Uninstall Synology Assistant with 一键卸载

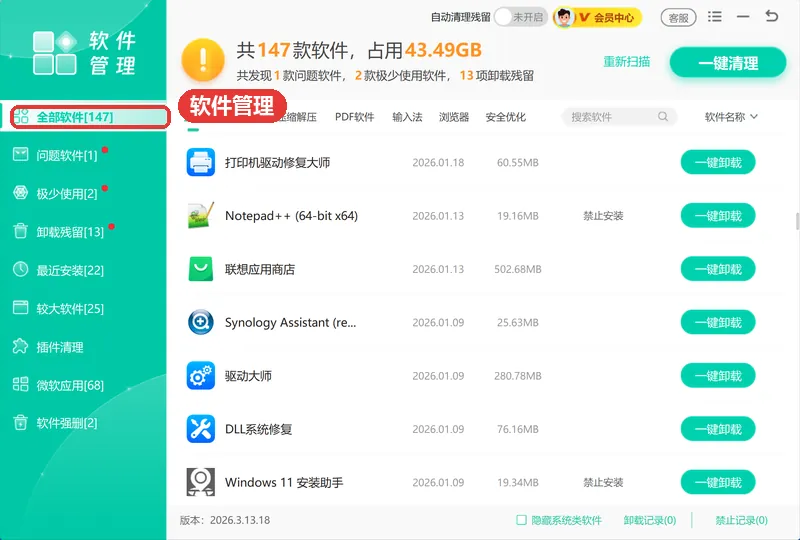(718, 322)
